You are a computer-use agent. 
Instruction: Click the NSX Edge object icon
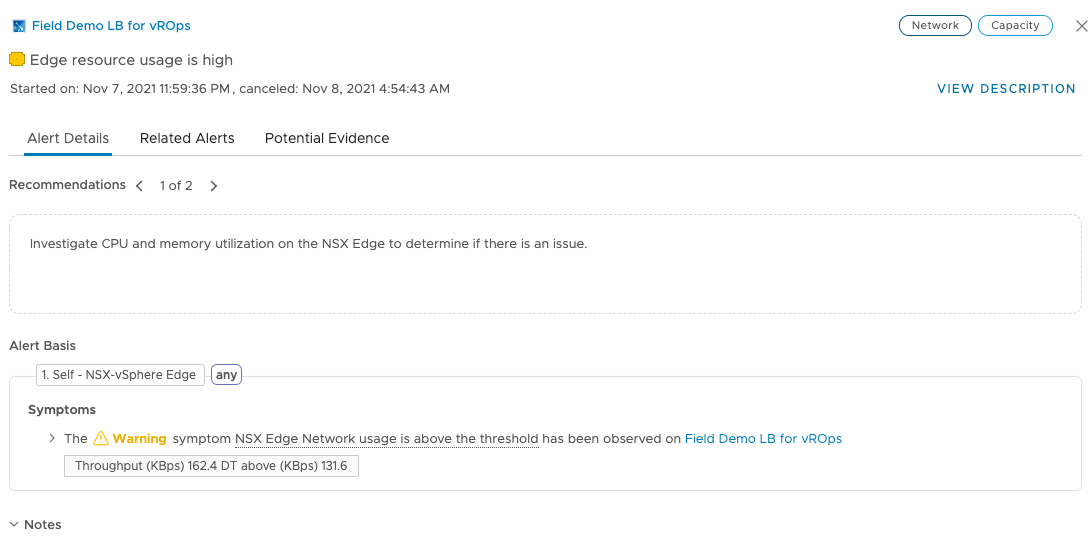pyautogui.click(x=18, y=26)
